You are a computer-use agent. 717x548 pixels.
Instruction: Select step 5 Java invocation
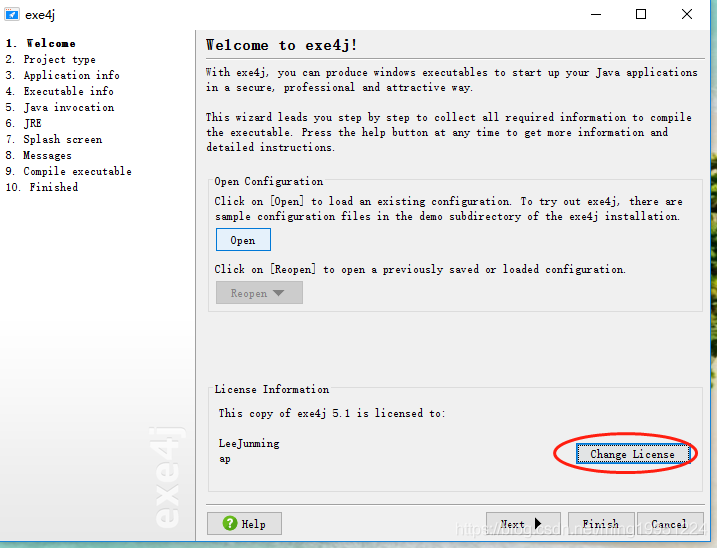click(60, 107)
